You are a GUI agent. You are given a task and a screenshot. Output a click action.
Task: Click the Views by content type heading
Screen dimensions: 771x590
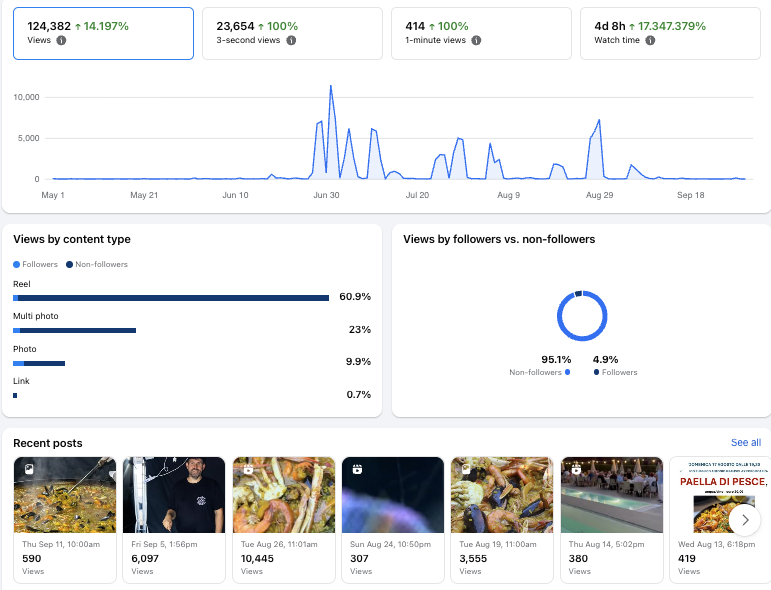(72, 239)
